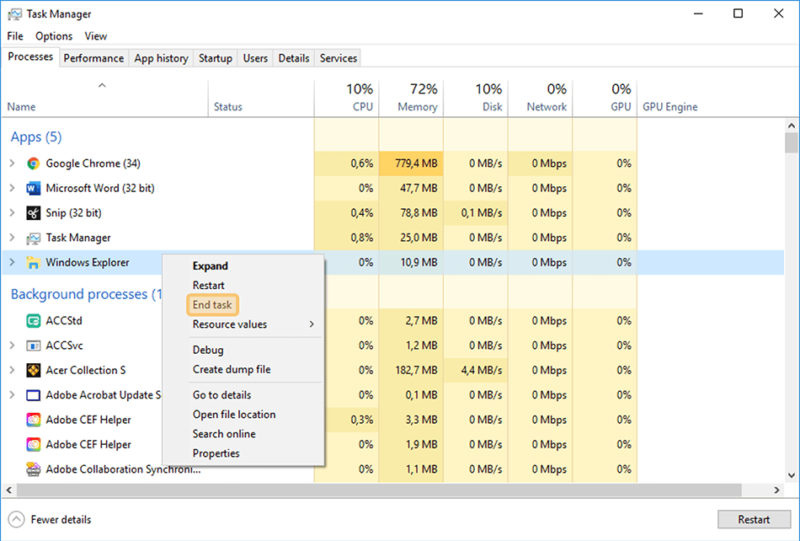Screen dimensions: 800x541
Task: Select End task in the context menu
Action: (x=212, y=305)
